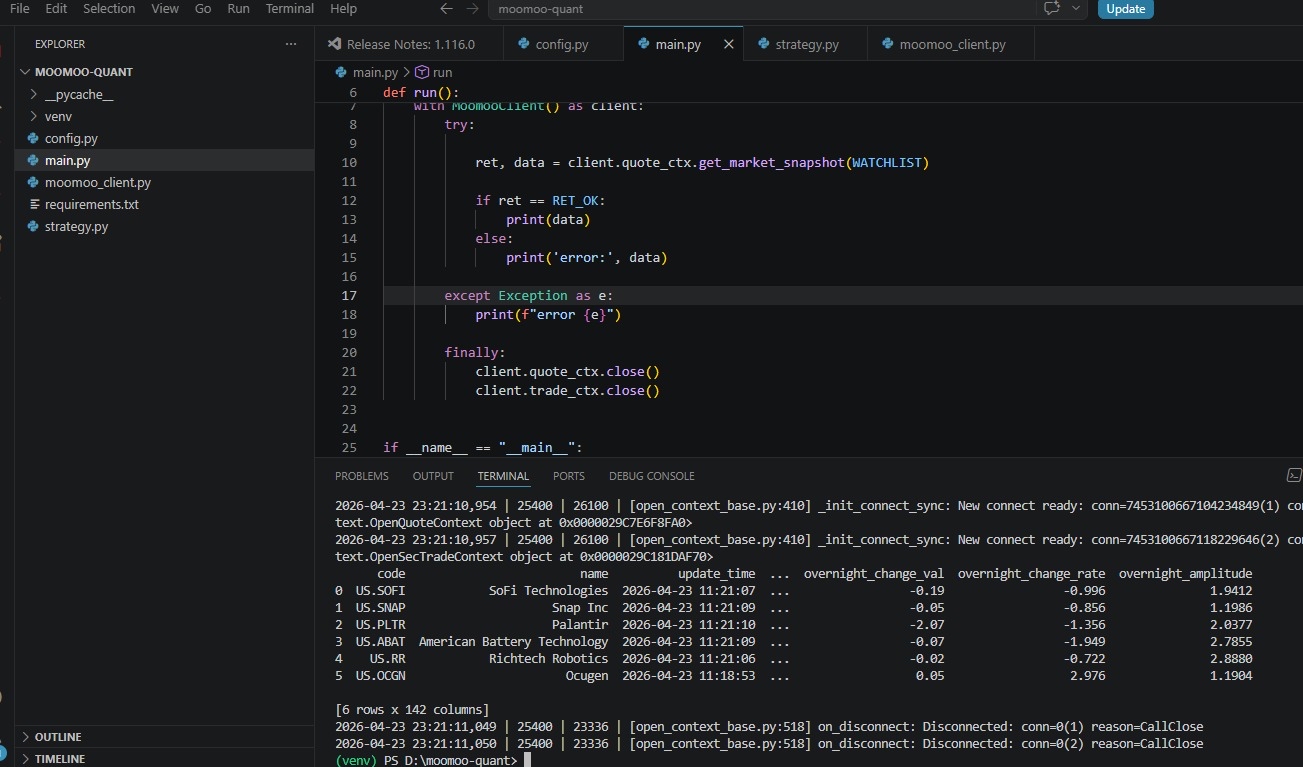This screenshot has height=767, width=1303.
Task: Open the View menu
Action: [x=165, y=8]
